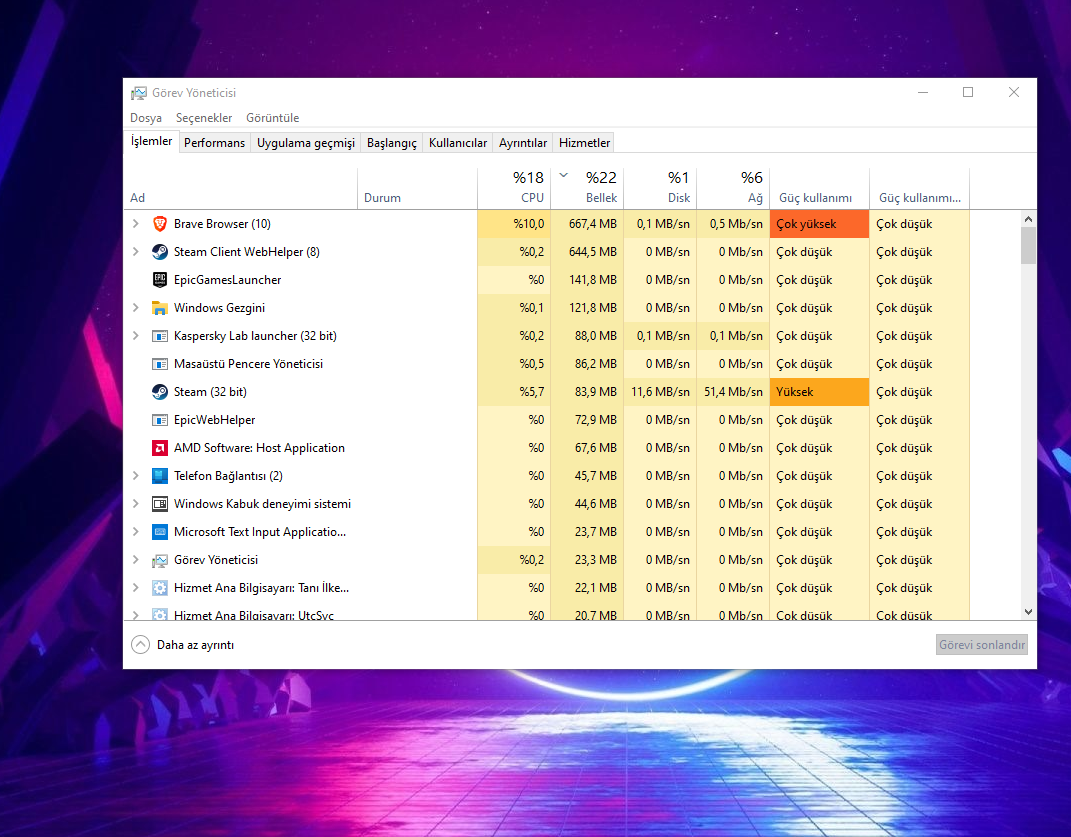Sort by the Ağ column header

(x=734, y=188)
